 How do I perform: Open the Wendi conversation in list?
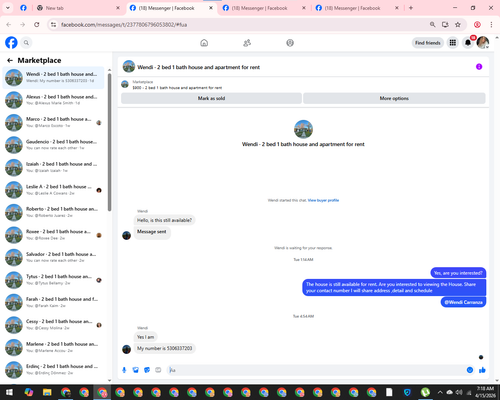coord(53,78)
